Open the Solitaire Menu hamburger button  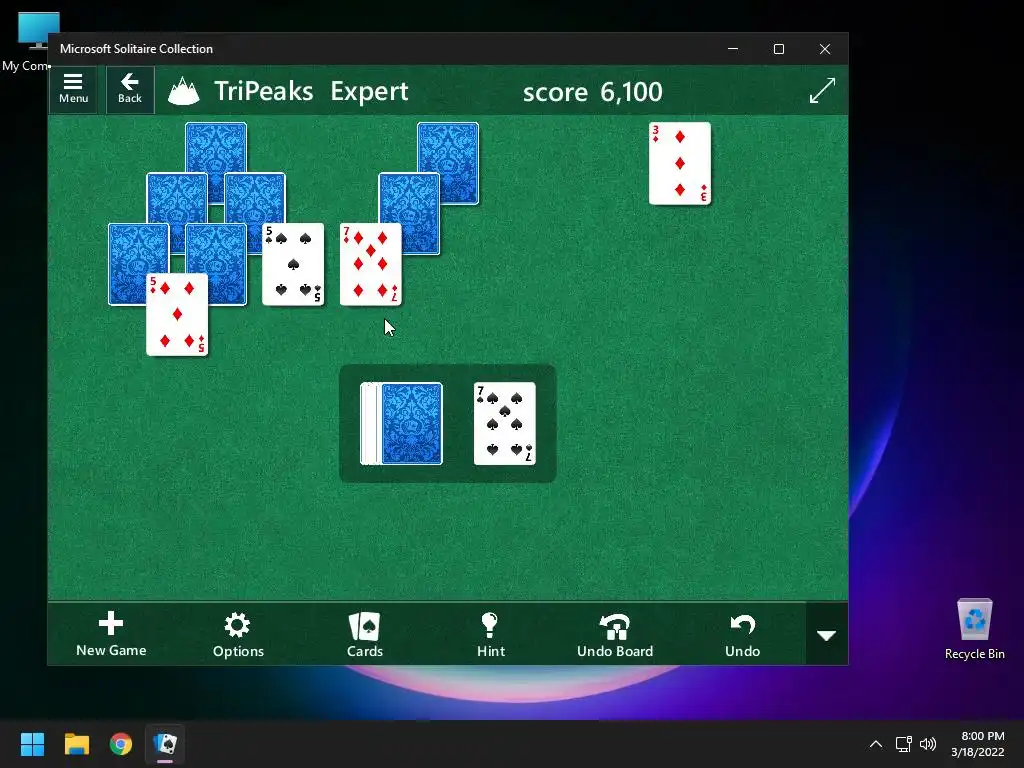73,89
